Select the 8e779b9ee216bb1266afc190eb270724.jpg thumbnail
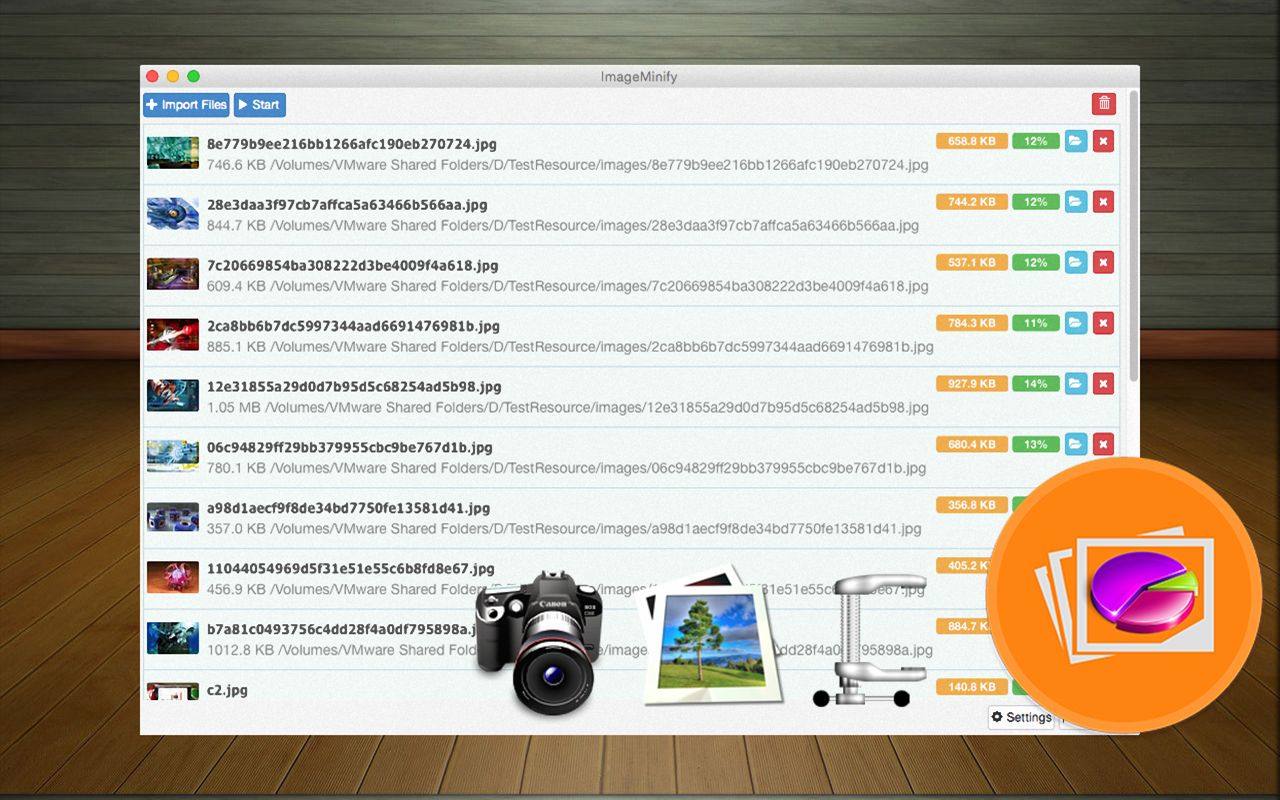1280x800 pixels. pyautogui.click(x=173, y=153)
